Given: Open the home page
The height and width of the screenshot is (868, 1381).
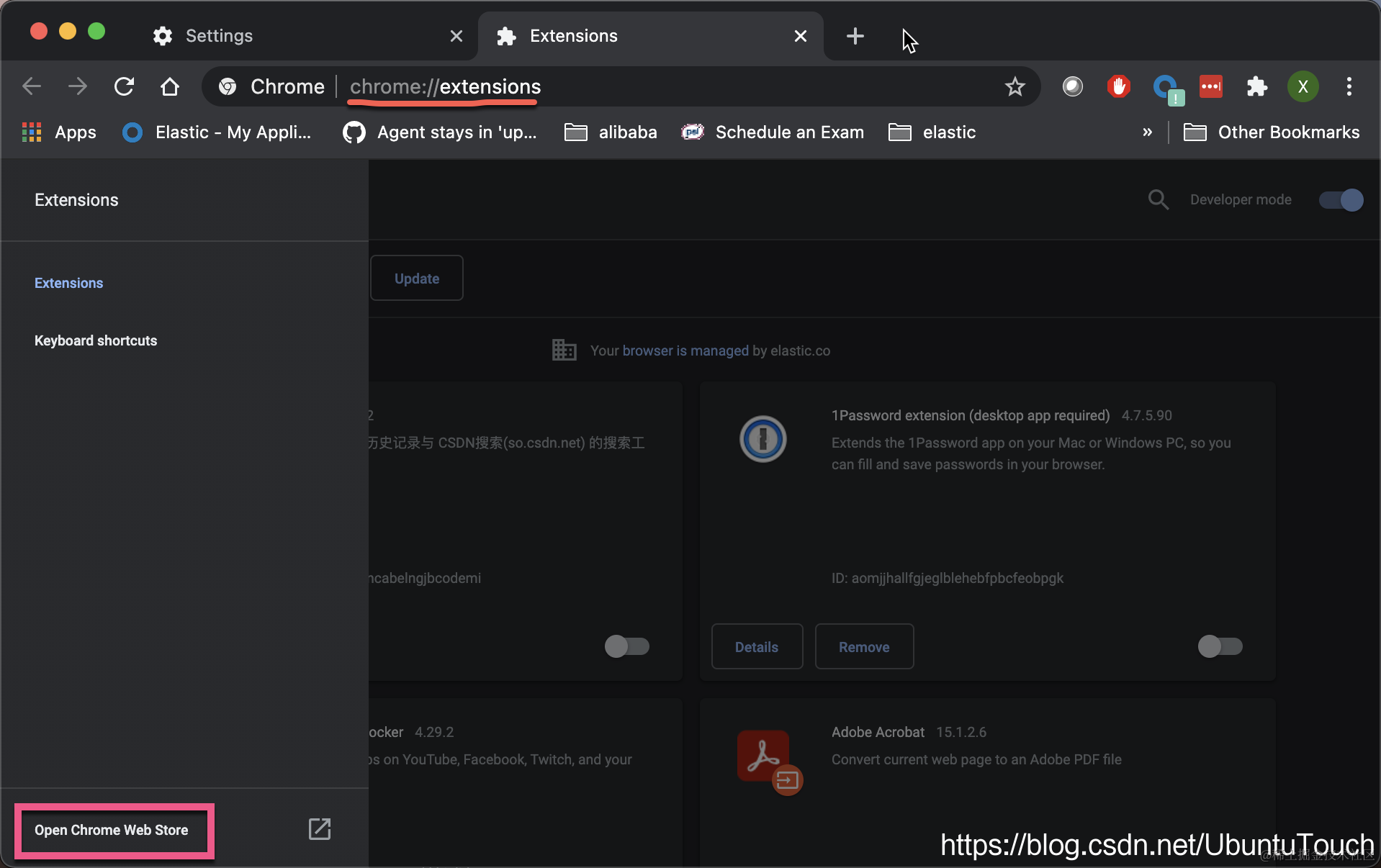Looking at the screenshot, I should pyautogui.click(x=170, y=87).
